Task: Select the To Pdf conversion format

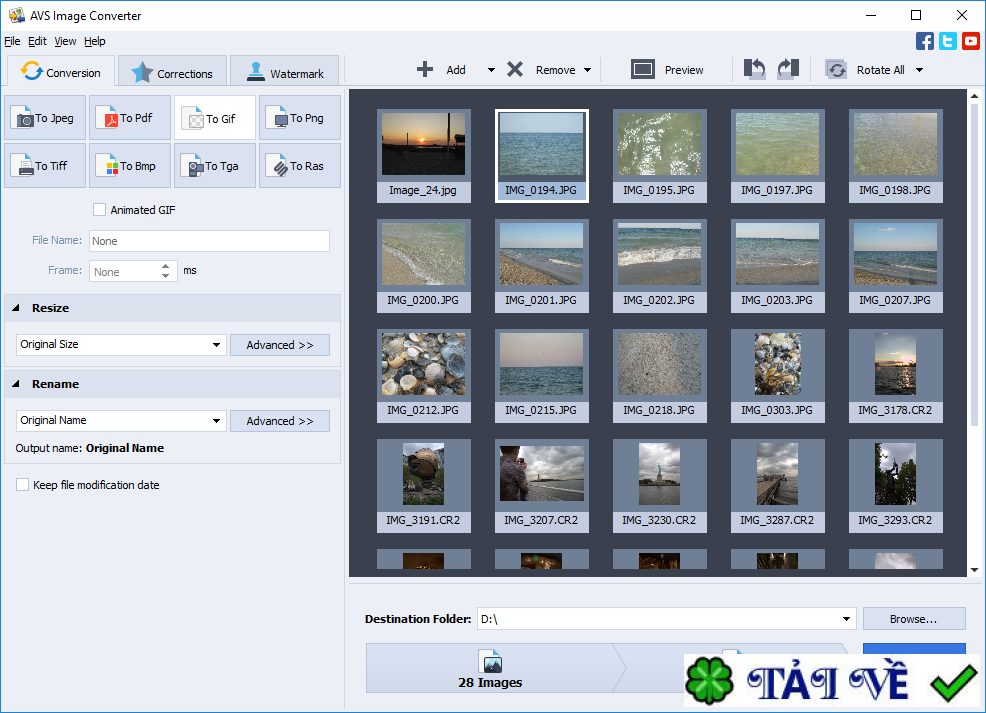Action: 129,117
